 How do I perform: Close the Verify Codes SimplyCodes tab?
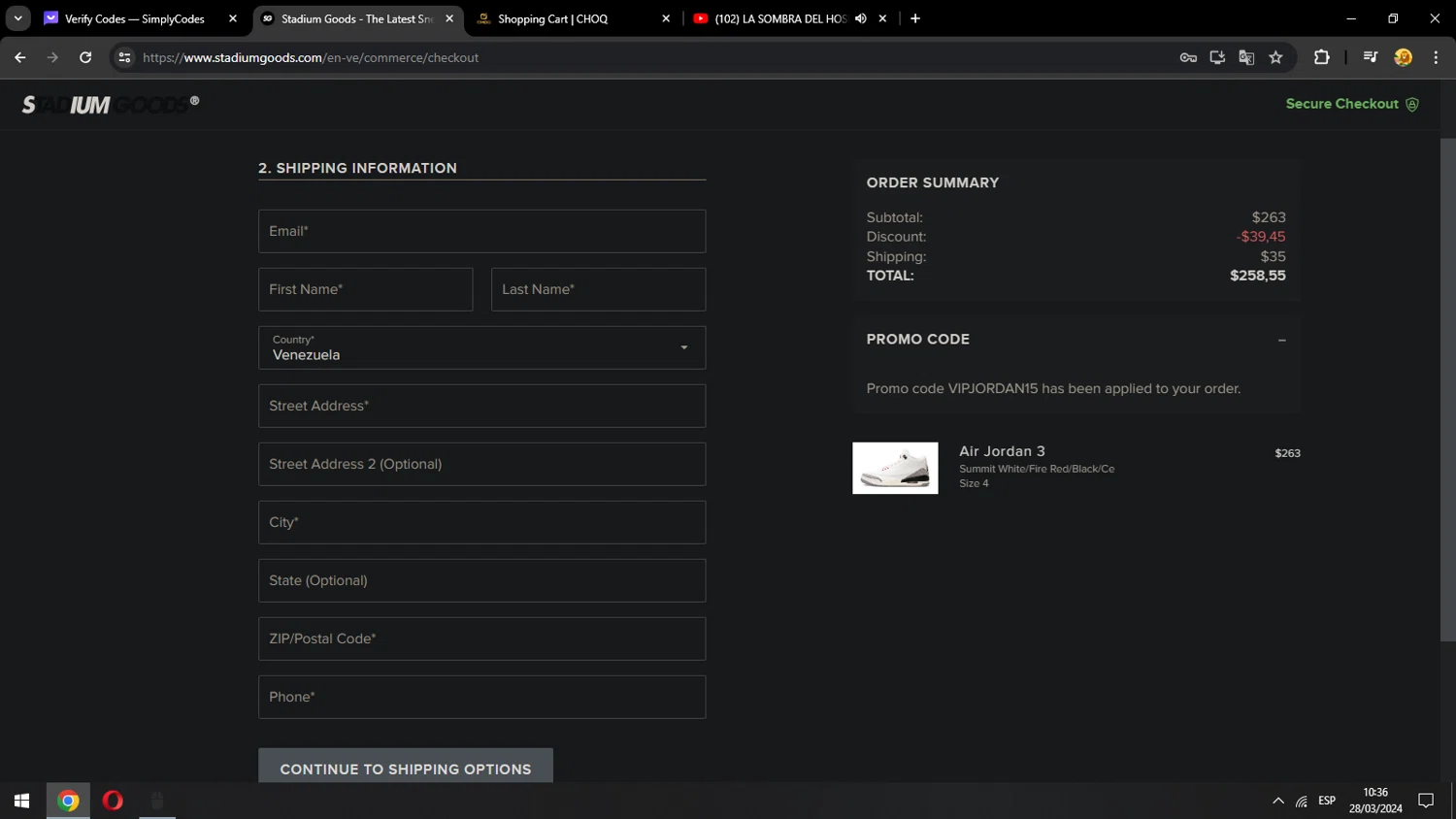click(233, 18)
